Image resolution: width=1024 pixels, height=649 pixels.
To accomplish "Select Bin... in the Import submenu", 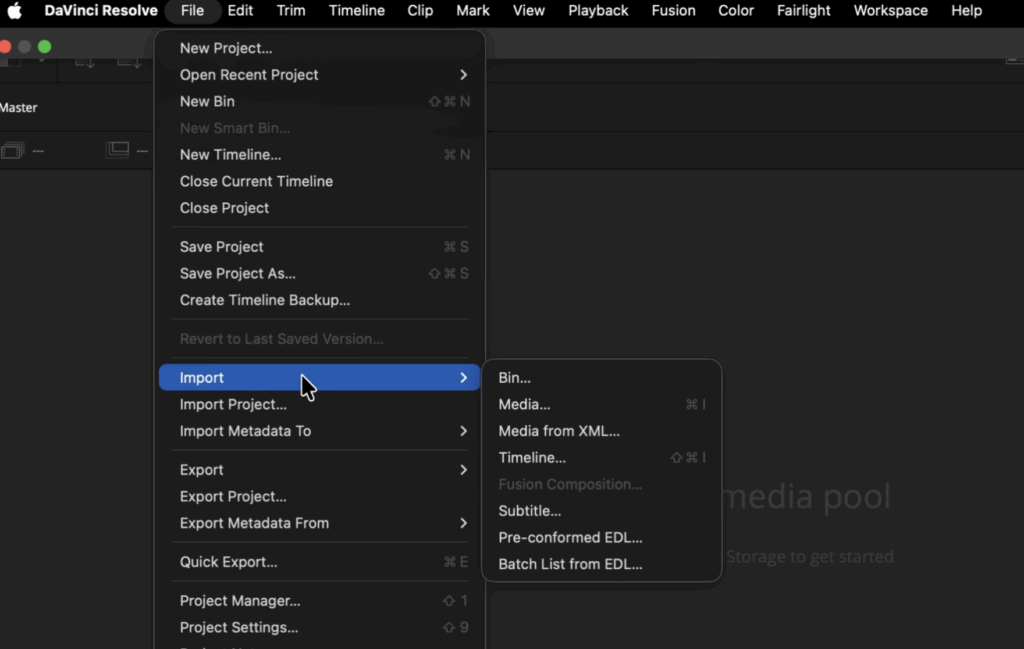I will coord(514,378).
